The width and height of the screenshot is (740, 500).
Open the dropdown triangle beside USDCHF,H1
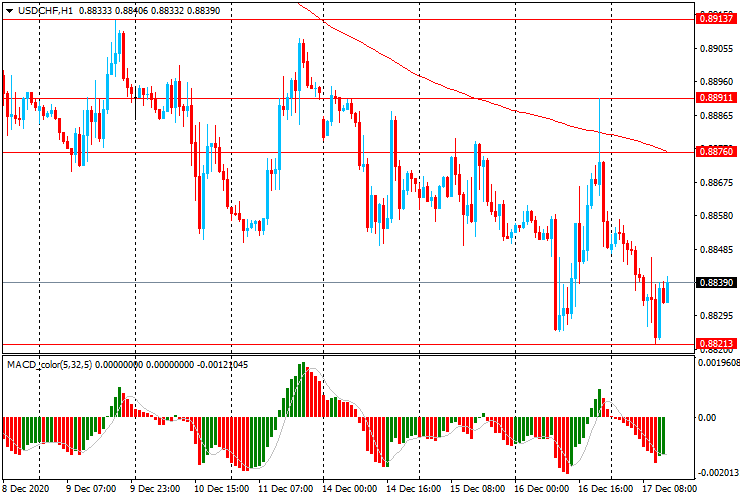(8, 9)
